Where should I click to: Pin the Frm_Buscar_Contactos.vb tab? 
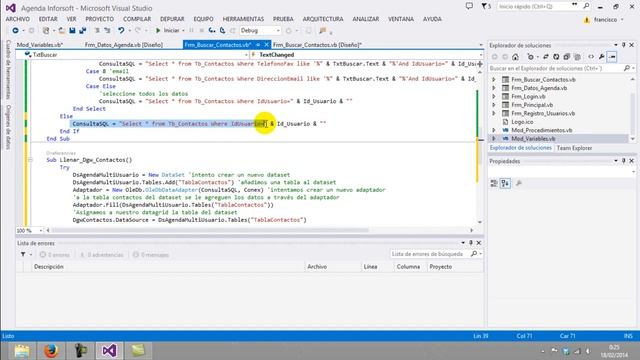[x=258, y=44]
